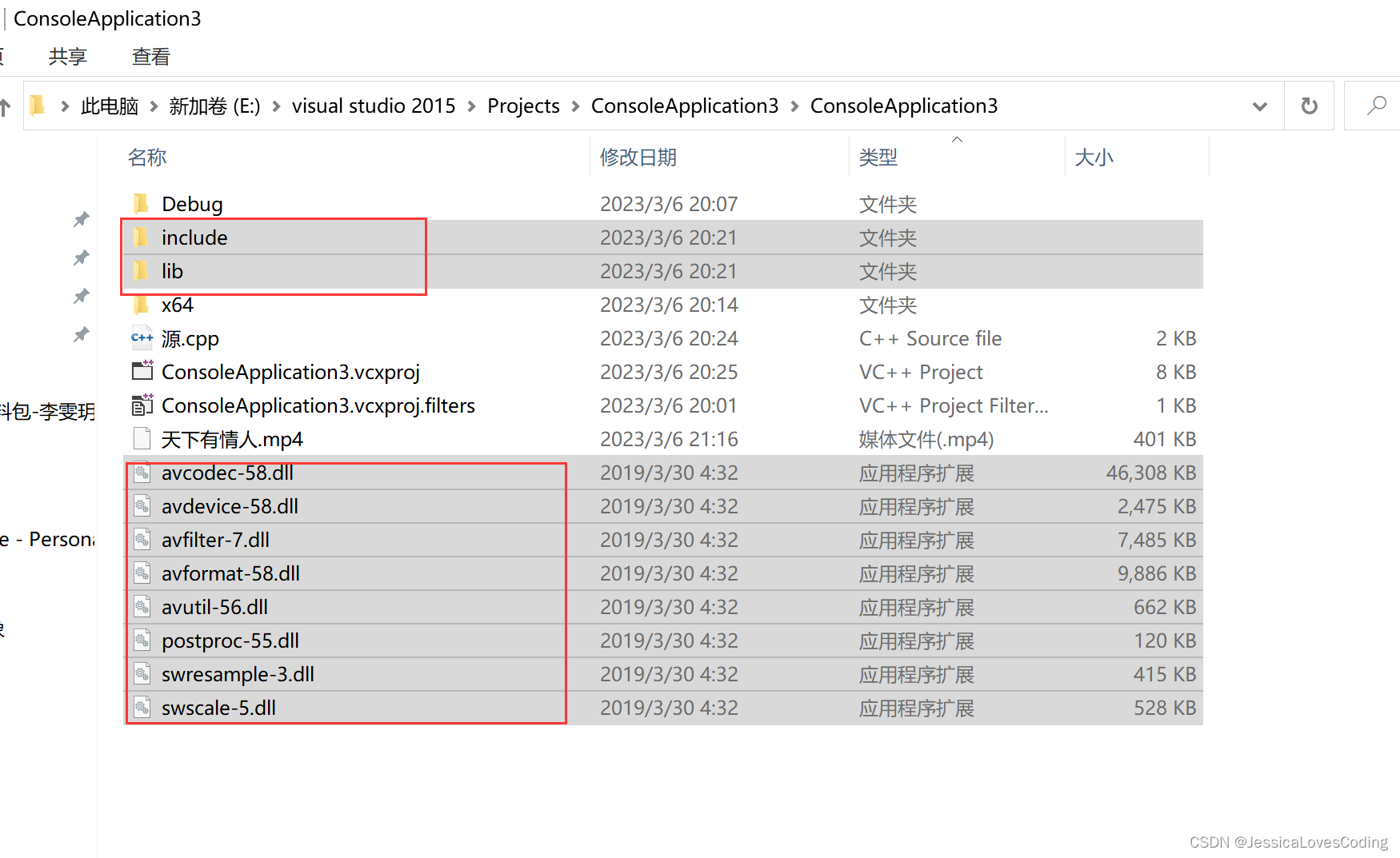Image resolution: width=1400 pixels, height=858 pixels.
Task: Click the pin icon beside the Debug row
Action: (81, 219)
